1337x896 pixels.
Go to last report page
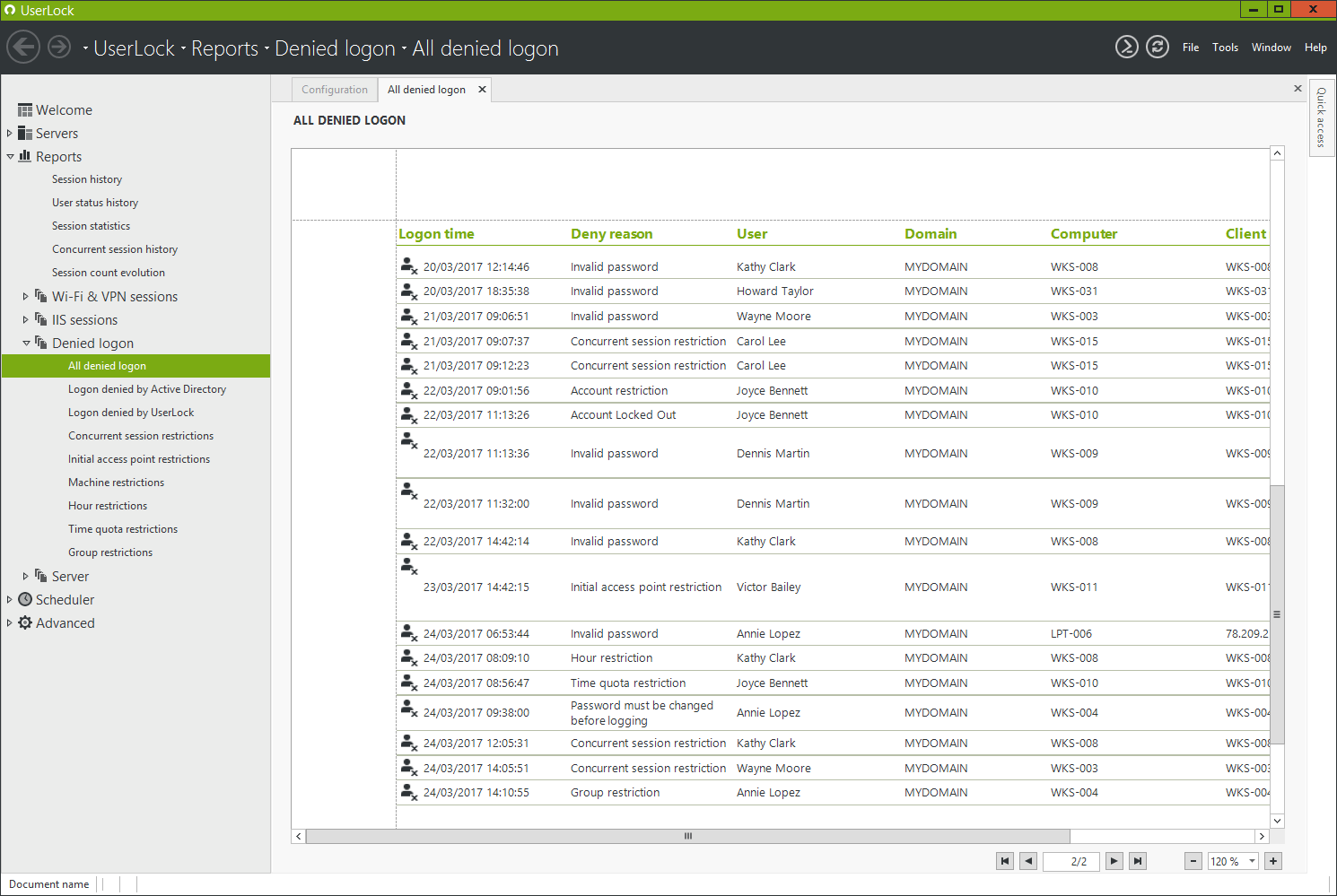click(x=1137, y=861)
